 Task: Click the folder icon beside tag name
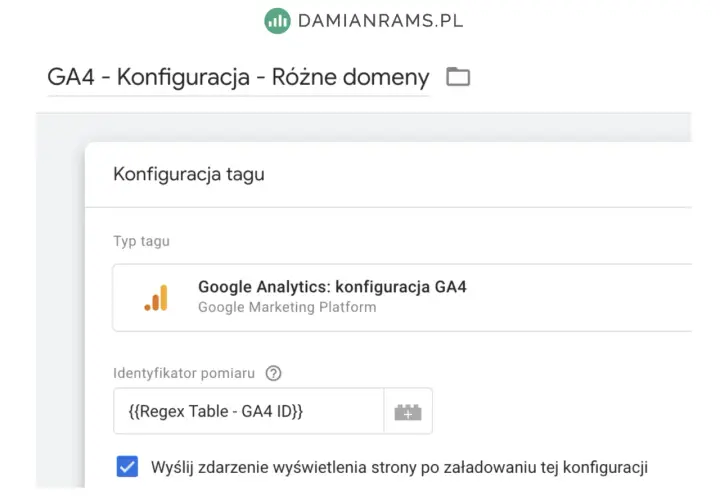point(458,77)
